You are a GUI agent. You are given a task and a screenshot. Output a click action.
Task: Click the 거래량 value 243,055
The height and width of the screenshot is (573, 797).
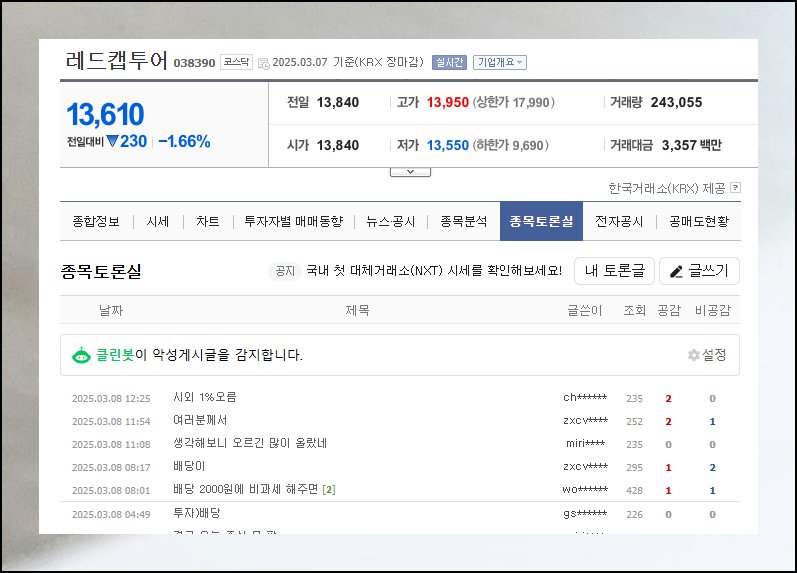[x=676, y=103]
